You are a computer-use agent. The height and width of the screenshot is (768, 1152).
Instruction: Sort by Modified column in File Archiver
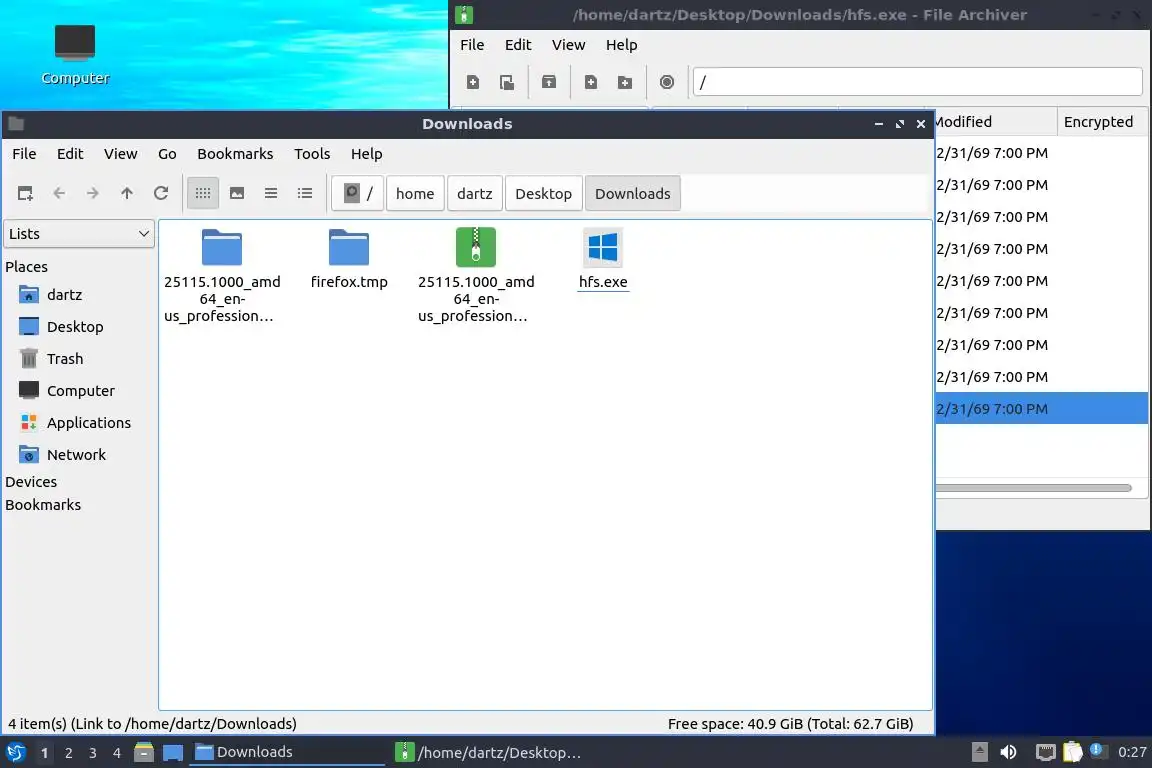point(995,122)
